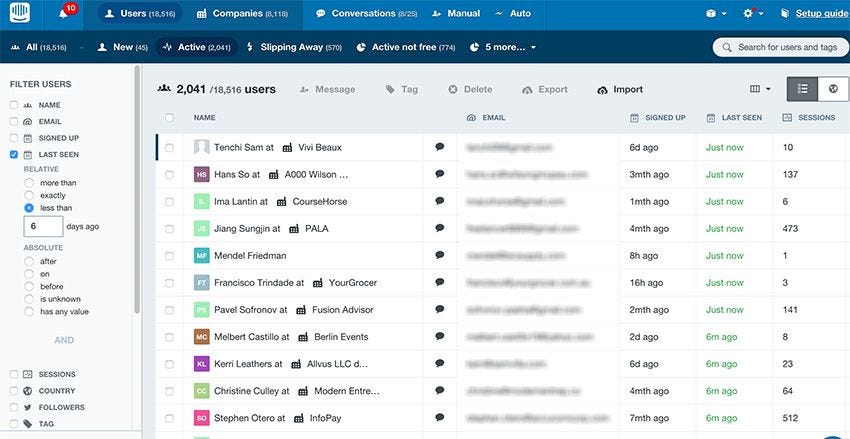The image size is (850, 439).
Task: Select the Active not free segment
Action: pos(405,47)
